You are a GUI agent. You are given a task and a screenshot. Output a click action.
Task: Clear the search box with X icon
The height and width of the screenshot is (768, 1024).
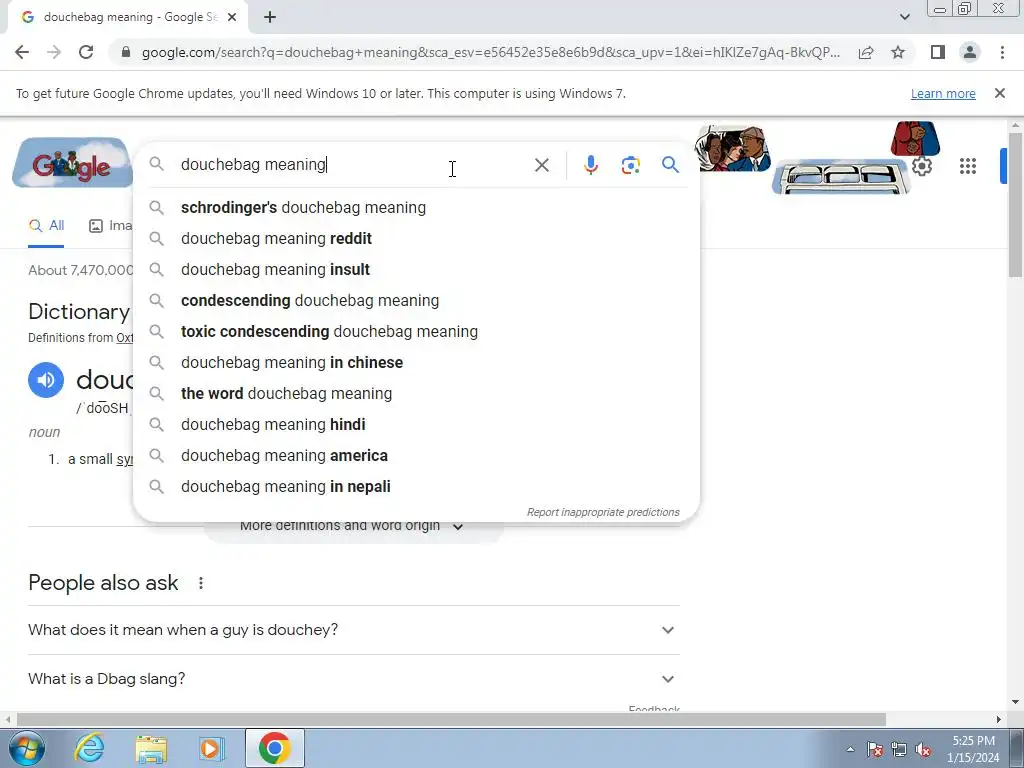541,165
